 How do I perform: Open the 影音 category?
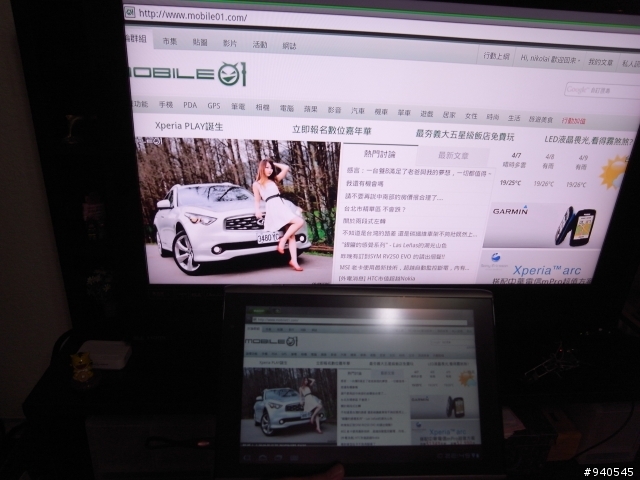click(x=334, y=110)
